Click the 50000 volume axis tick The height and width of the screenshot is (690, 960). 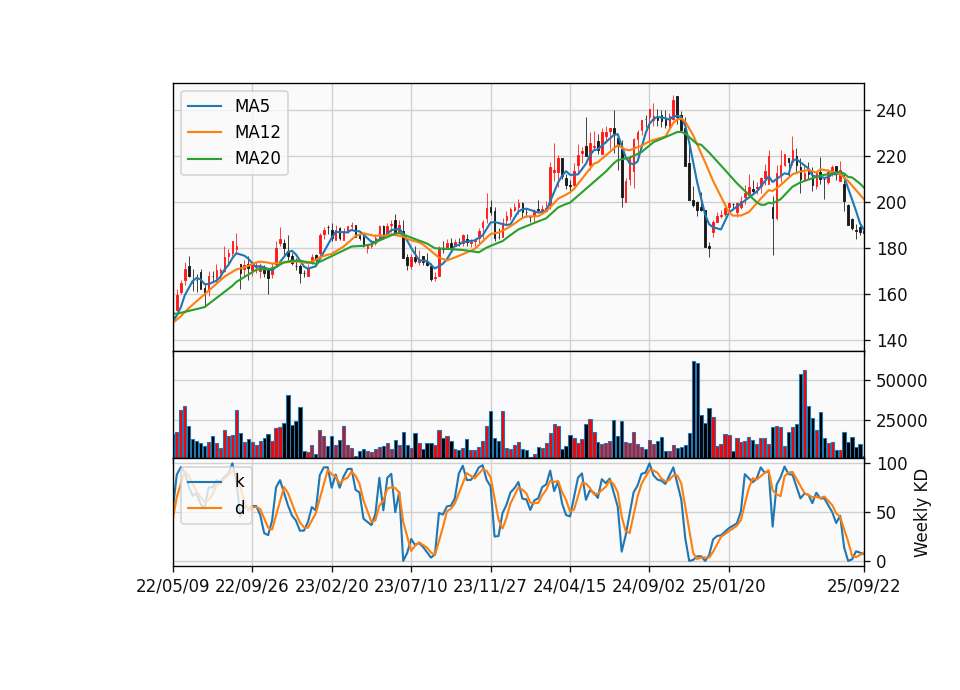(901, 381)
